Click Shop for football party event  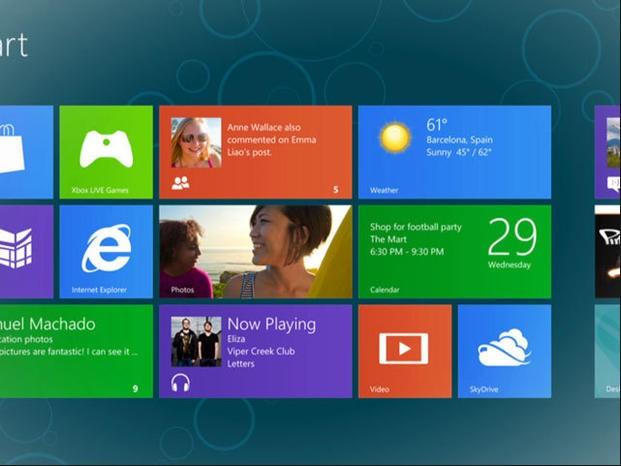click(416, 227)
